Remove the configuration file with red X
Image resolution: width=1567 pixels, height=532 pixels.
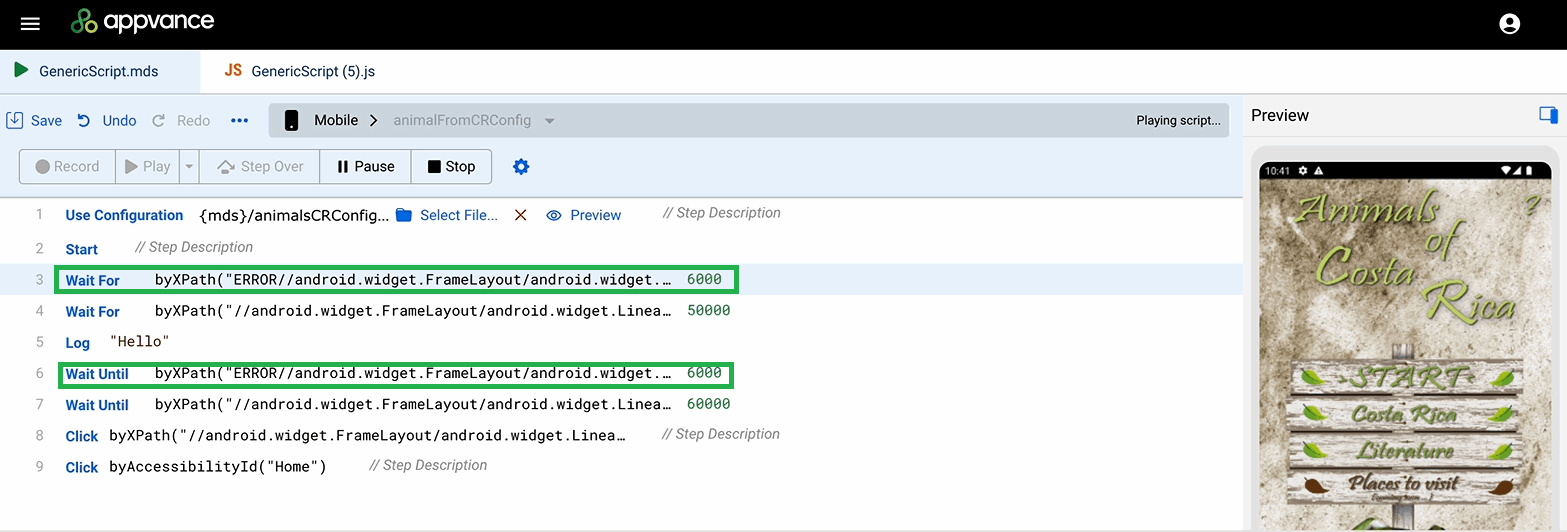(520, 215)
